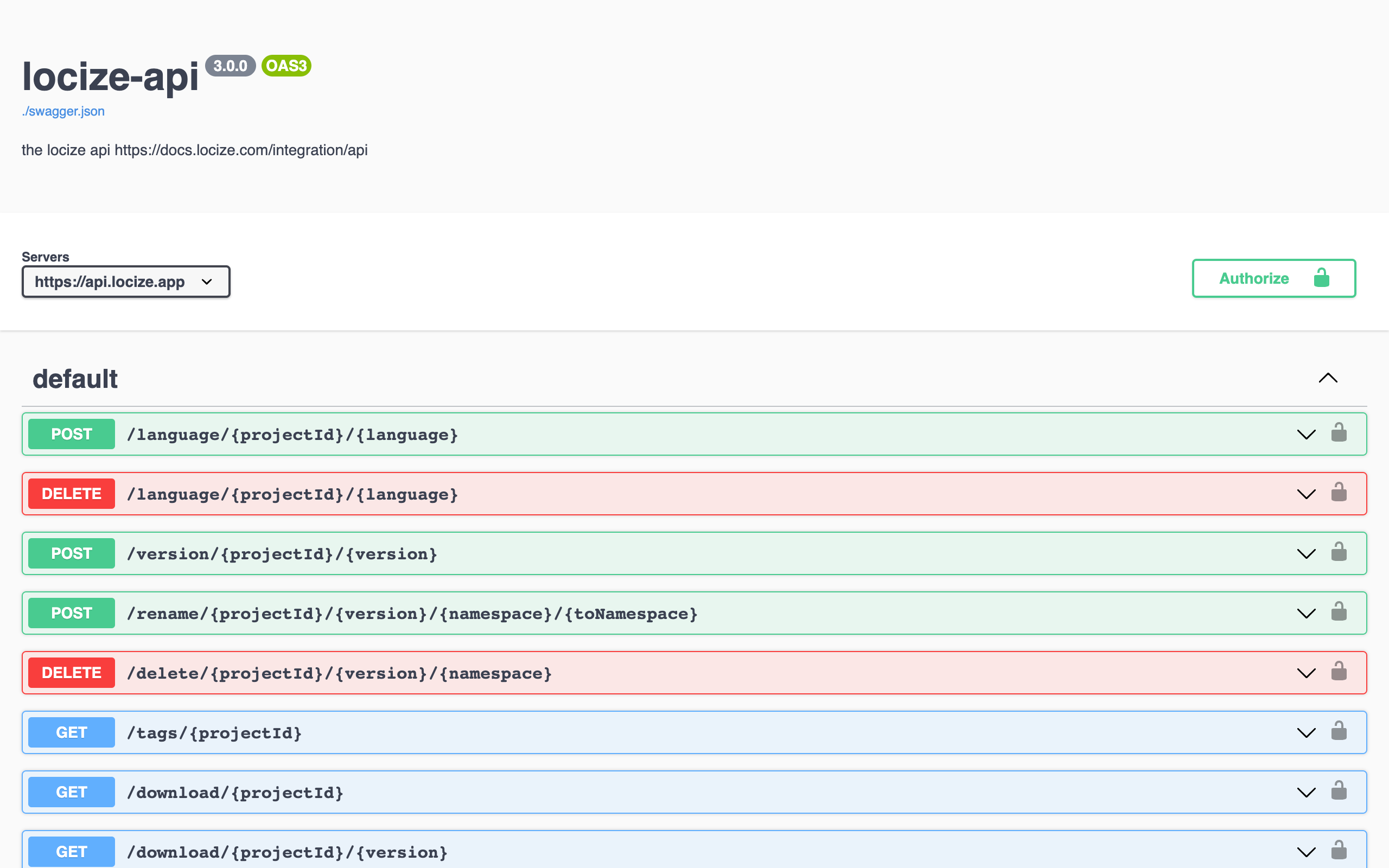Screen dimensions: 1389x868
Task: Collapse the default section
Action: 1329,378
